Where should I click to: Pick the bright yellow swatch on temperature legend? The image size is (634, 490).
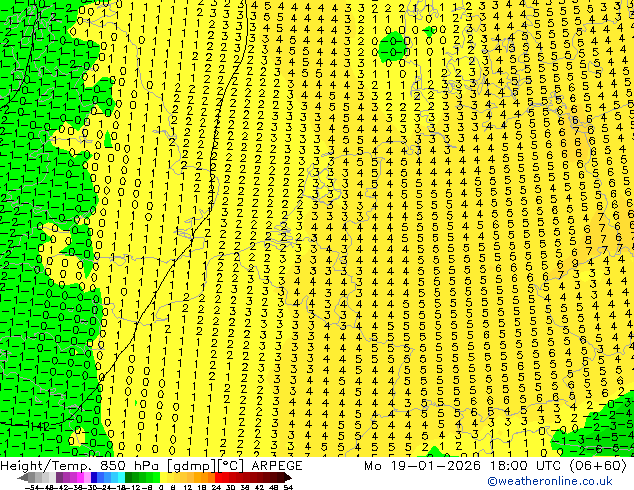[163, 478]
